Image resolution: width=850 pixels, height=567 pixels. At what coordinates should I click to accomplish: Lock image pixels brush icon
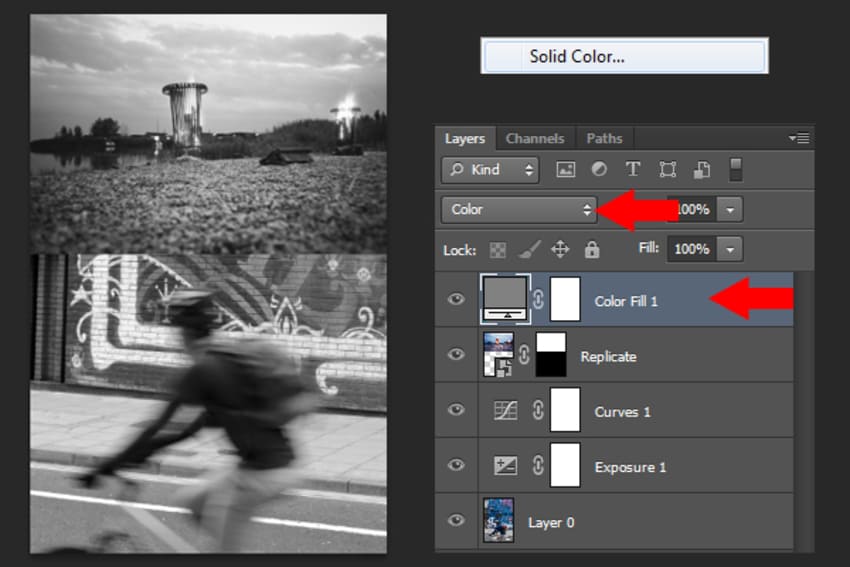[529, 250]
